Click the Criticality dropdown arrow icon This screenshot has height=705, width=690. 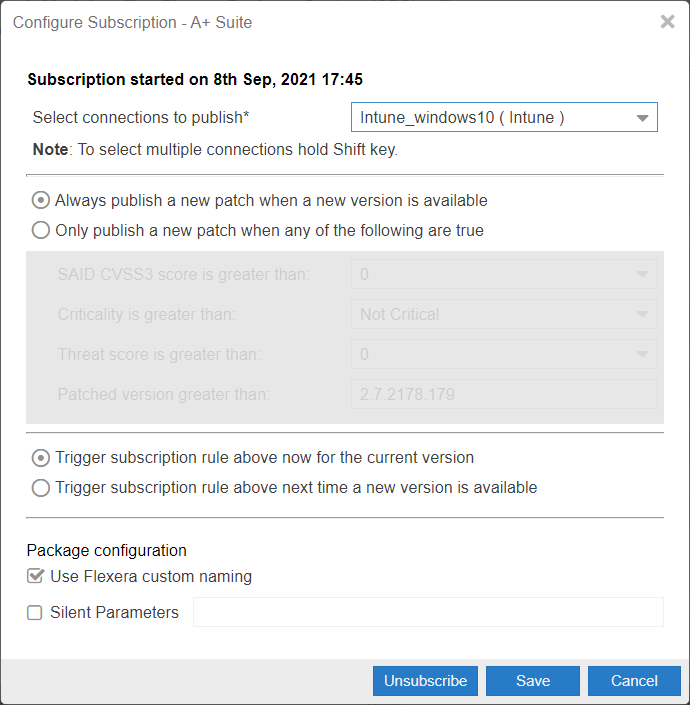pos(642,314)
